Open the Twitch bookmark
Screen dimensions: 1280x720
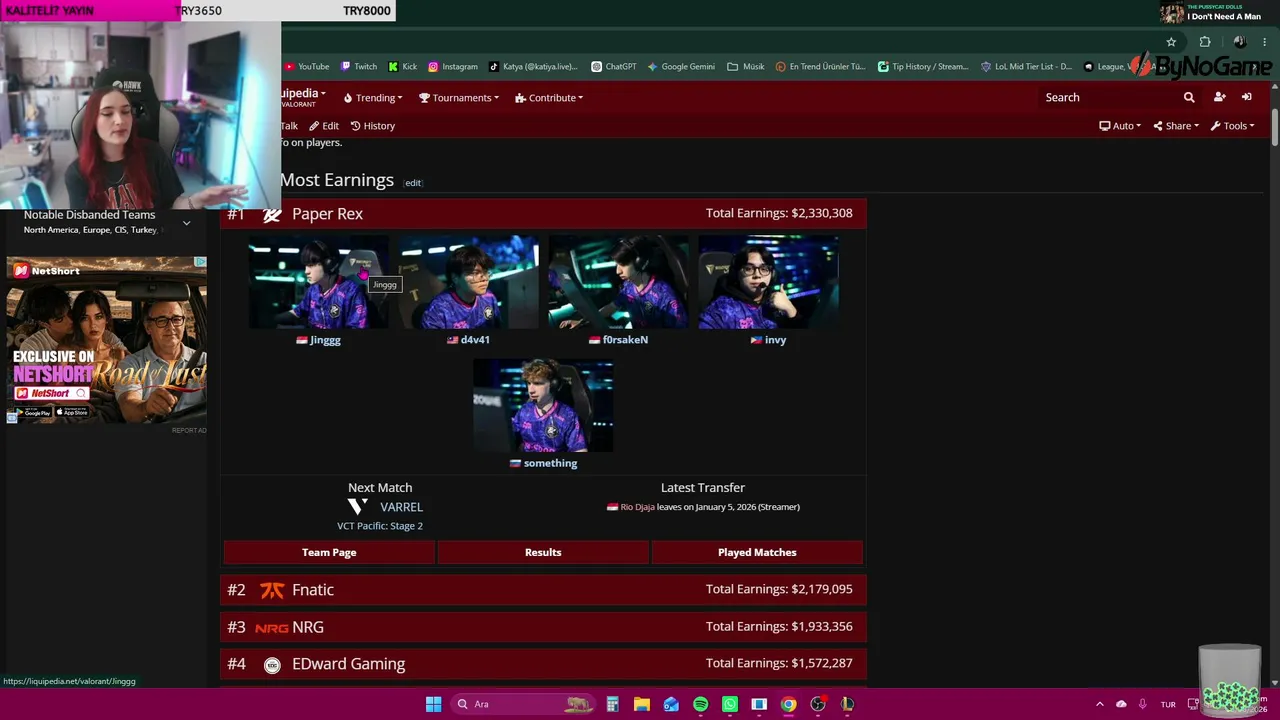pyautogui.click(x=359, y=67)
